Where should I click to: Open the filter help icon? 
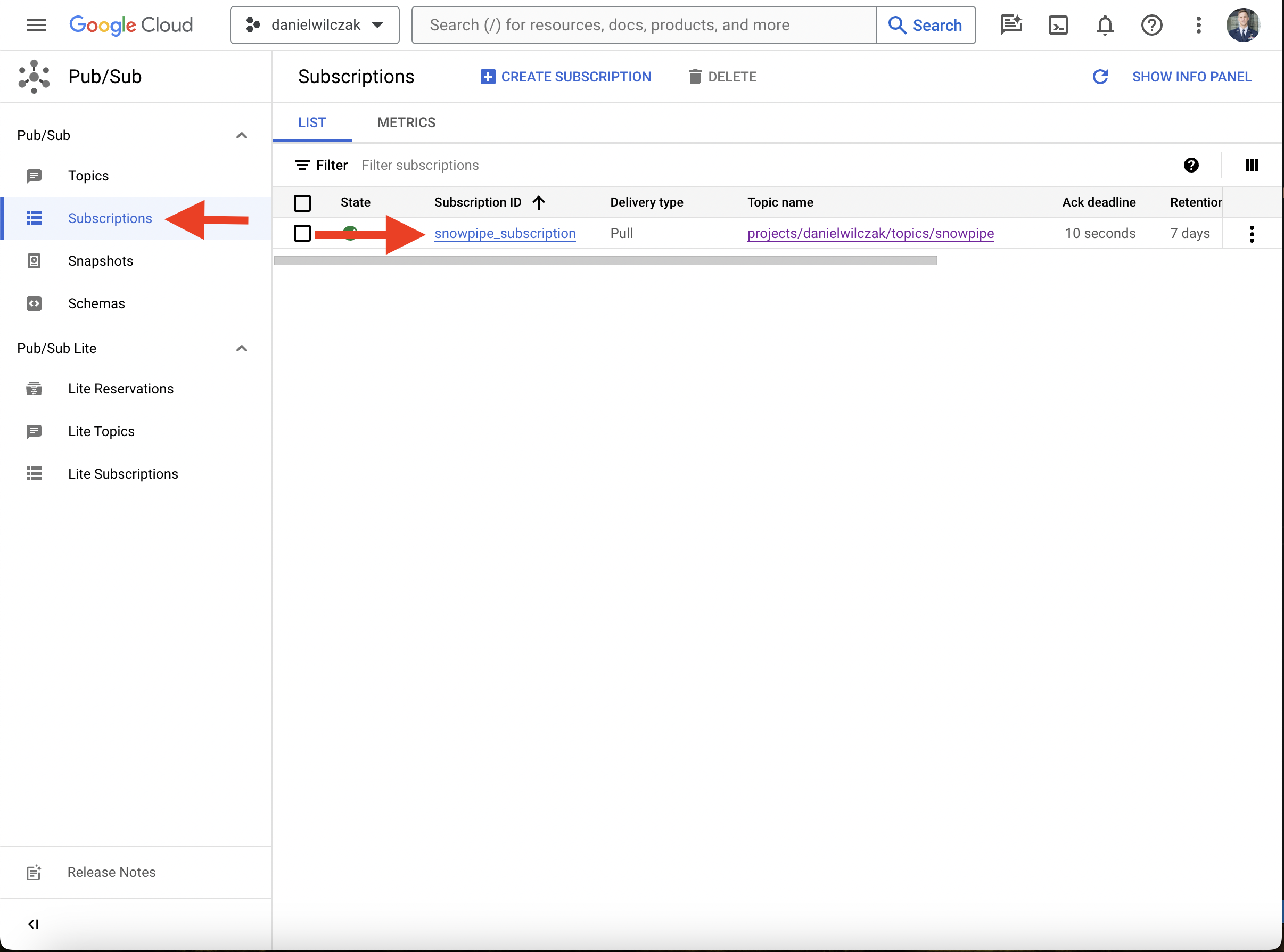coord(1191,166)
